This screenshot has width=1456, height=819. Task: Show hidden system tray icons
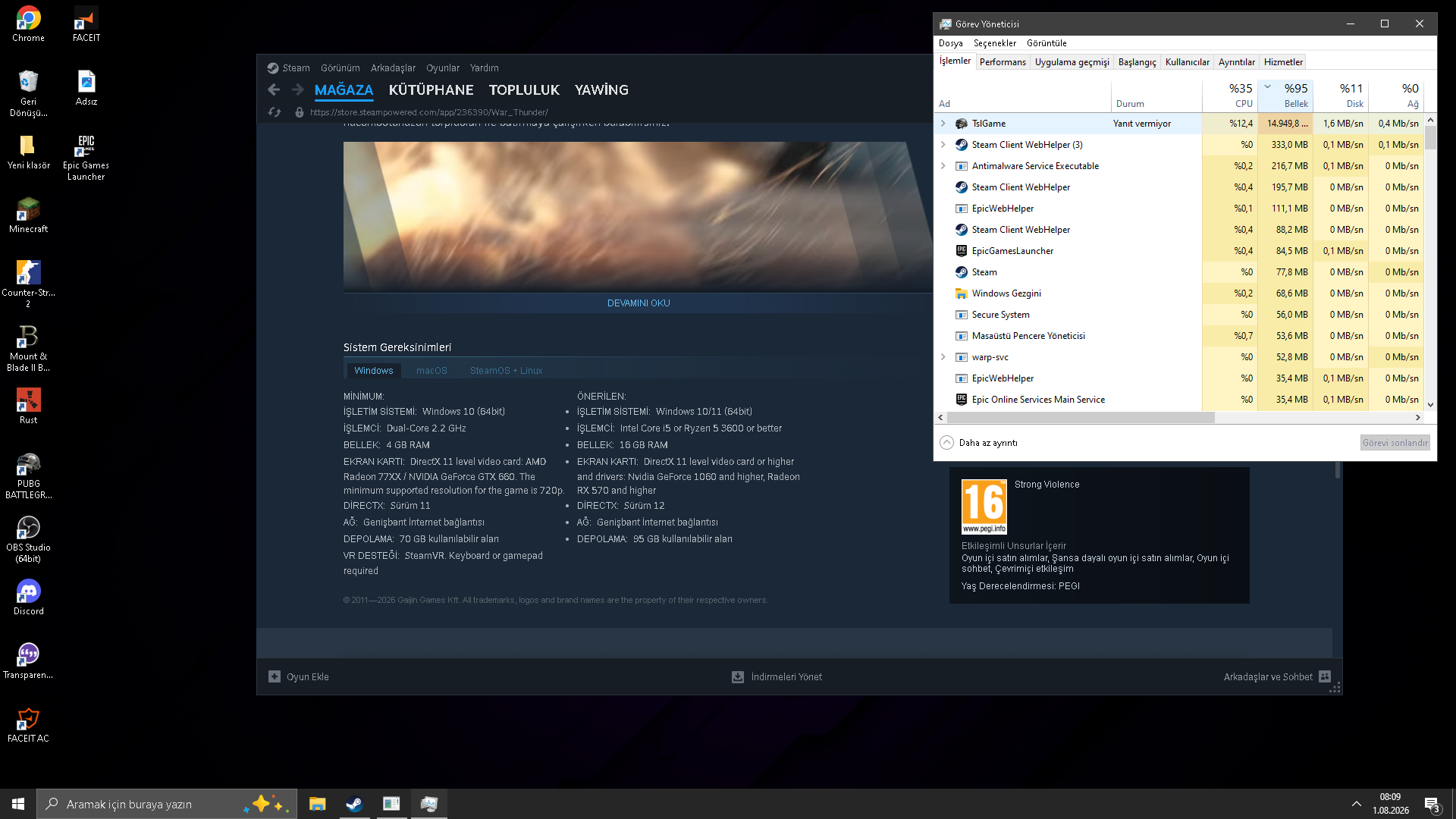1357,804
